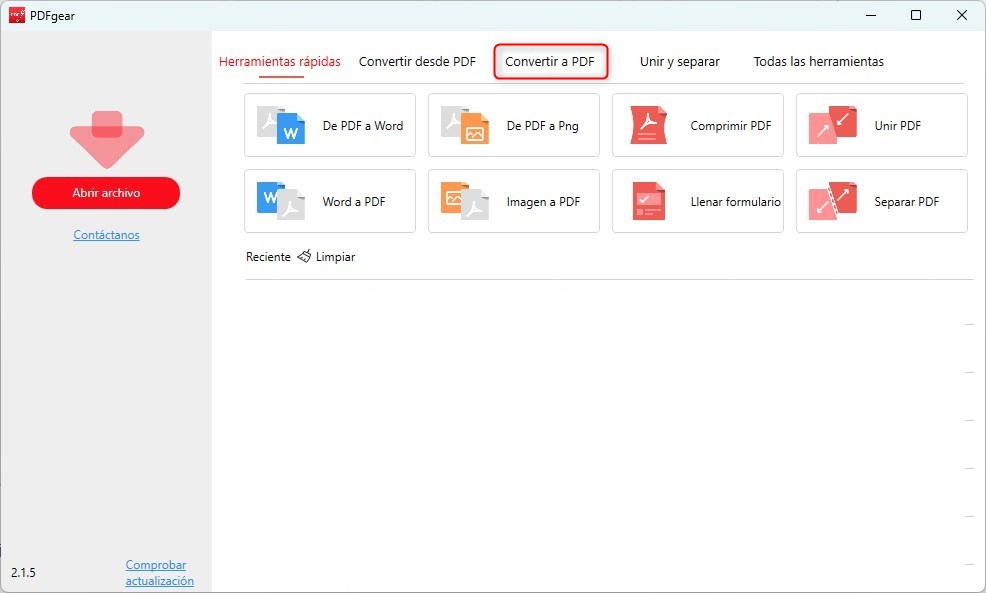Image resolution: width=986 pixels, height=593 pixels.
Task: Click the version number 2.1.5
Action: point(23,573)
